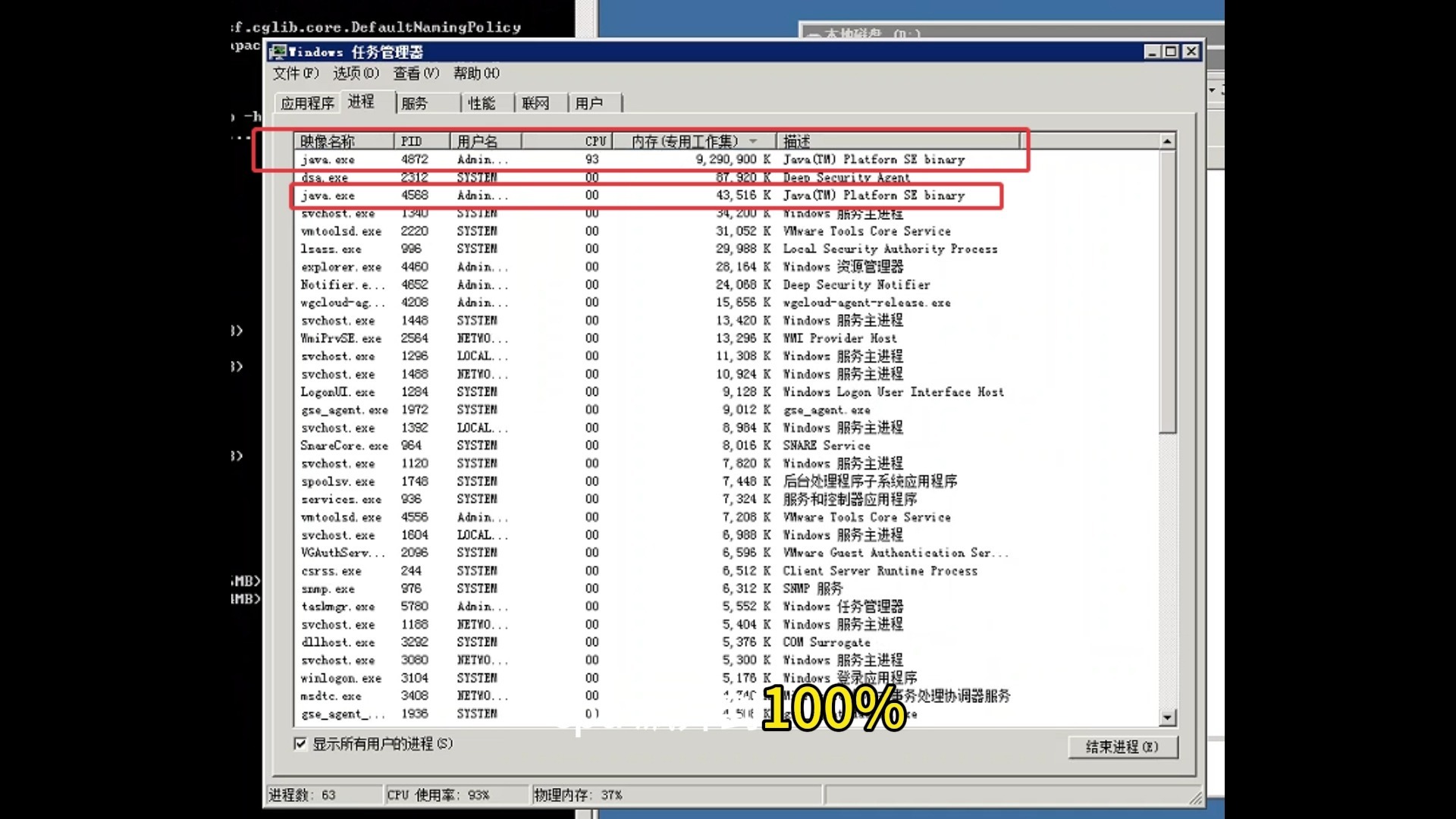Select svchost.exe with PID 1448
1456x819 pixels.
pyautogui.click(x=658, y=321)
